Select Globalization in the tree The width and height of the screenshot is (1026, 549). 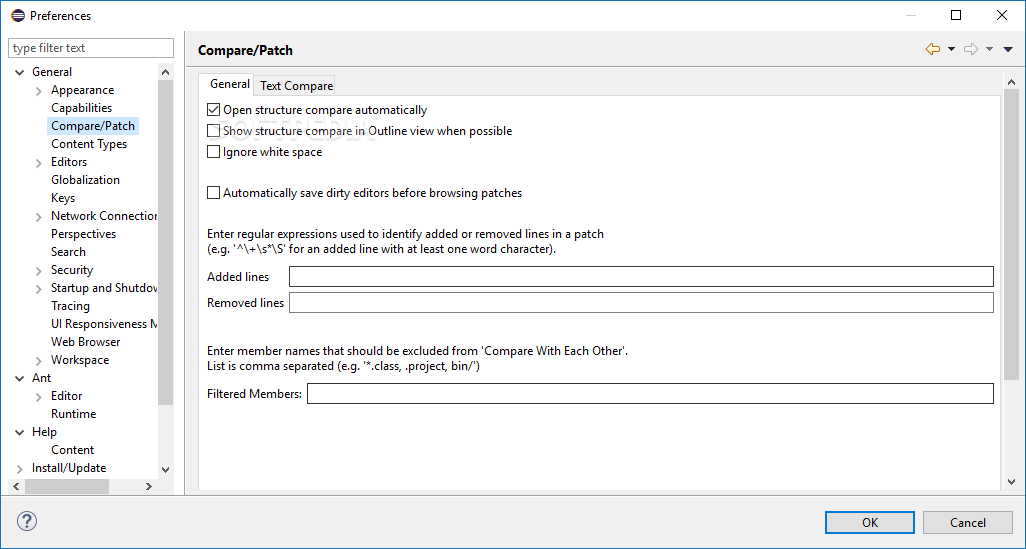(85, 180)
